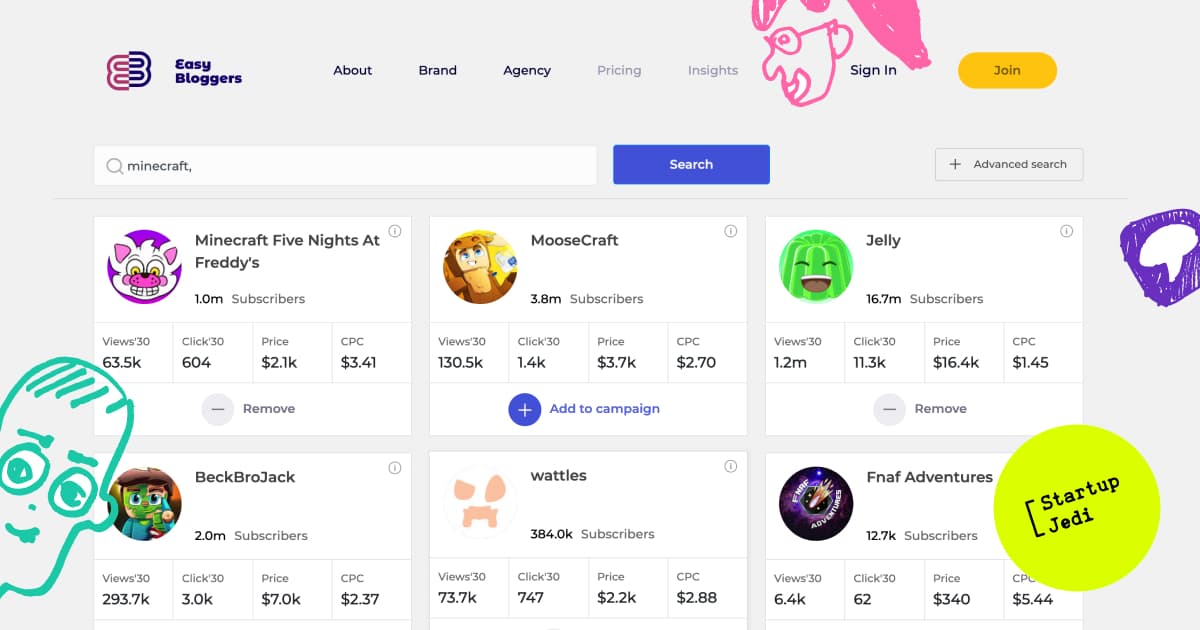Click info icon on BeckBroJack card
The width and height of the screenshot is (1200, 630).
tap(395, 468)
